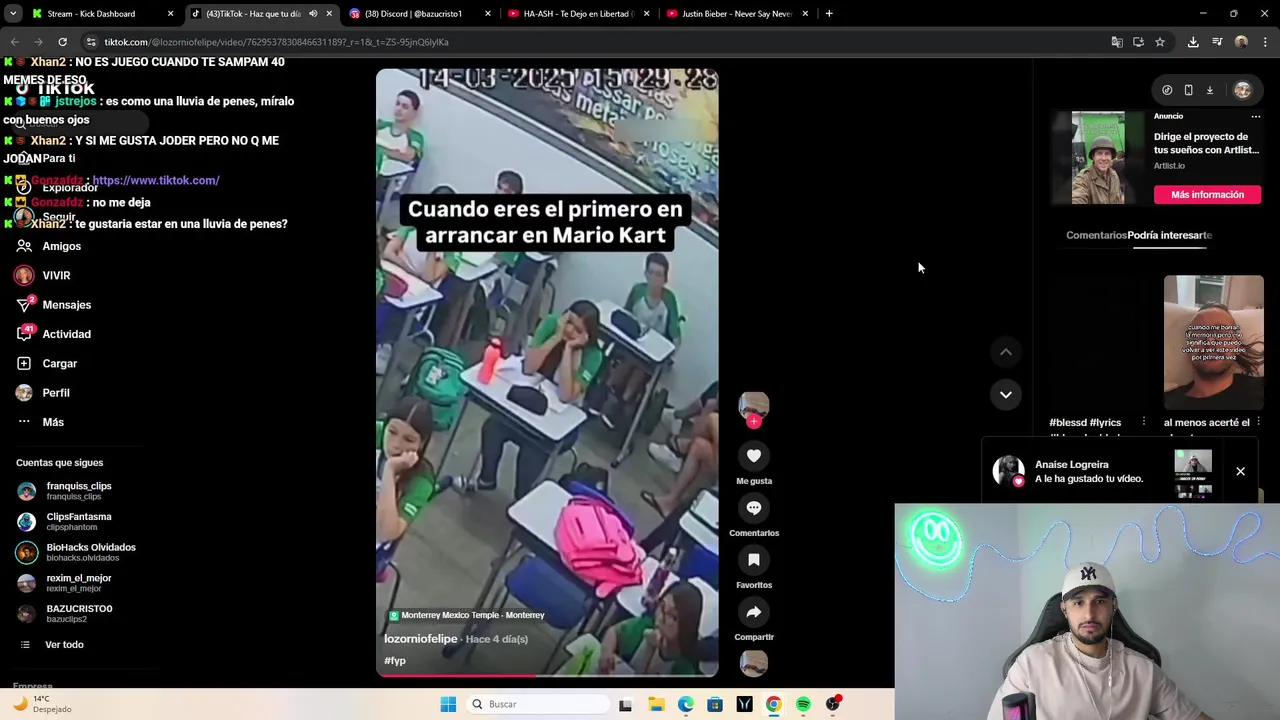Open the Artlist ad thumbnail
This screenshot has width=1280, height=720.
pos(1098,158)
